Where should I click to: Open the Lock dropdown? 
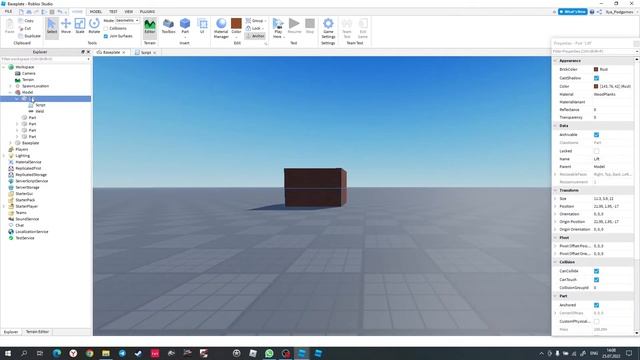[x=255, y=28]
